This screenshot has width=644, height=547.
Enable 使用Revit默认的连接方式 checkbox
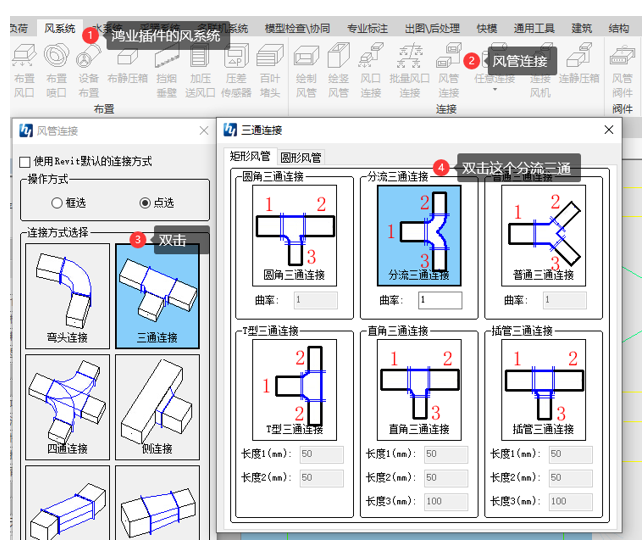[25, 162]
